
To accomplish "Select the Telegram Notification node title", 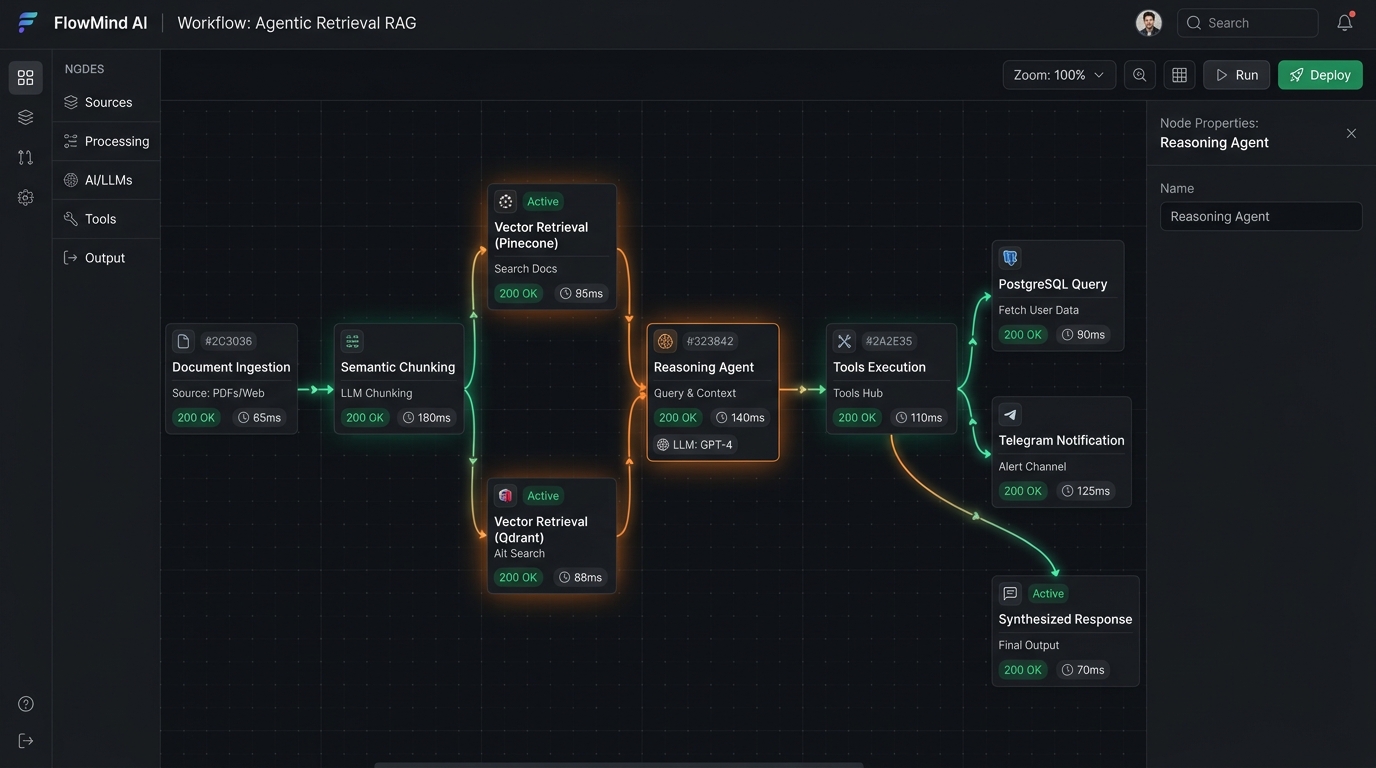I will 1061,440.
